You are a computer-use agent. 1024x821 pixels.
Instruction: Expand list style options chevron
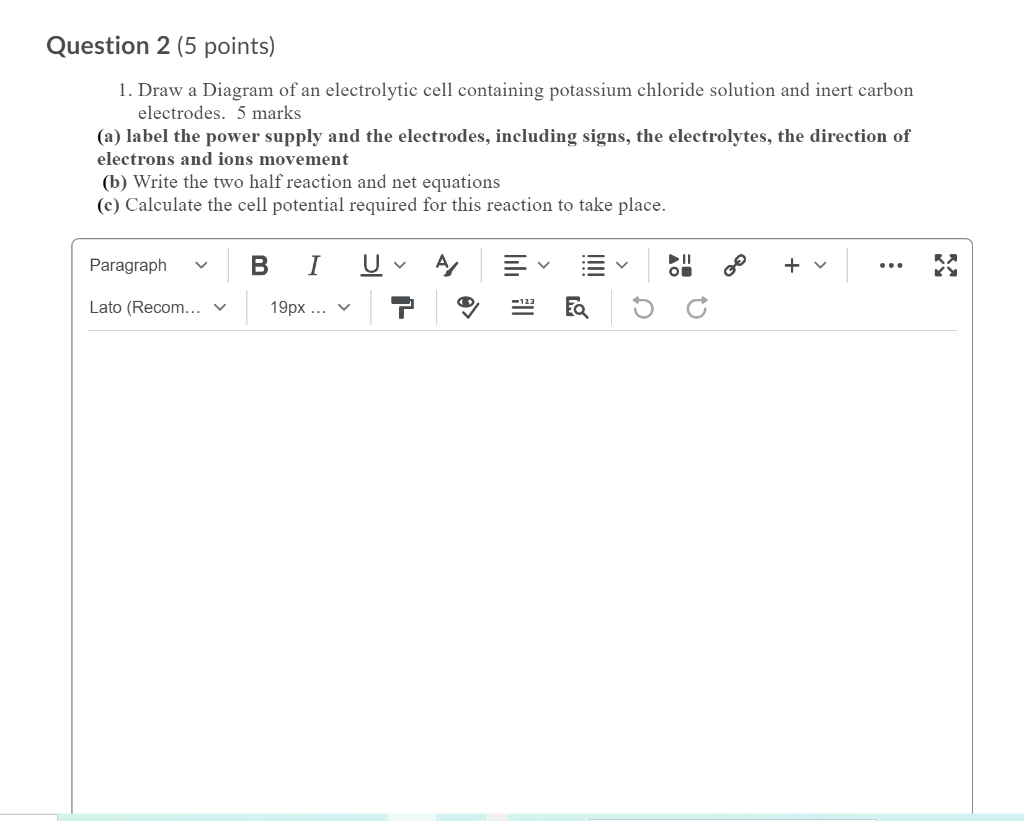tap(622, 265)
